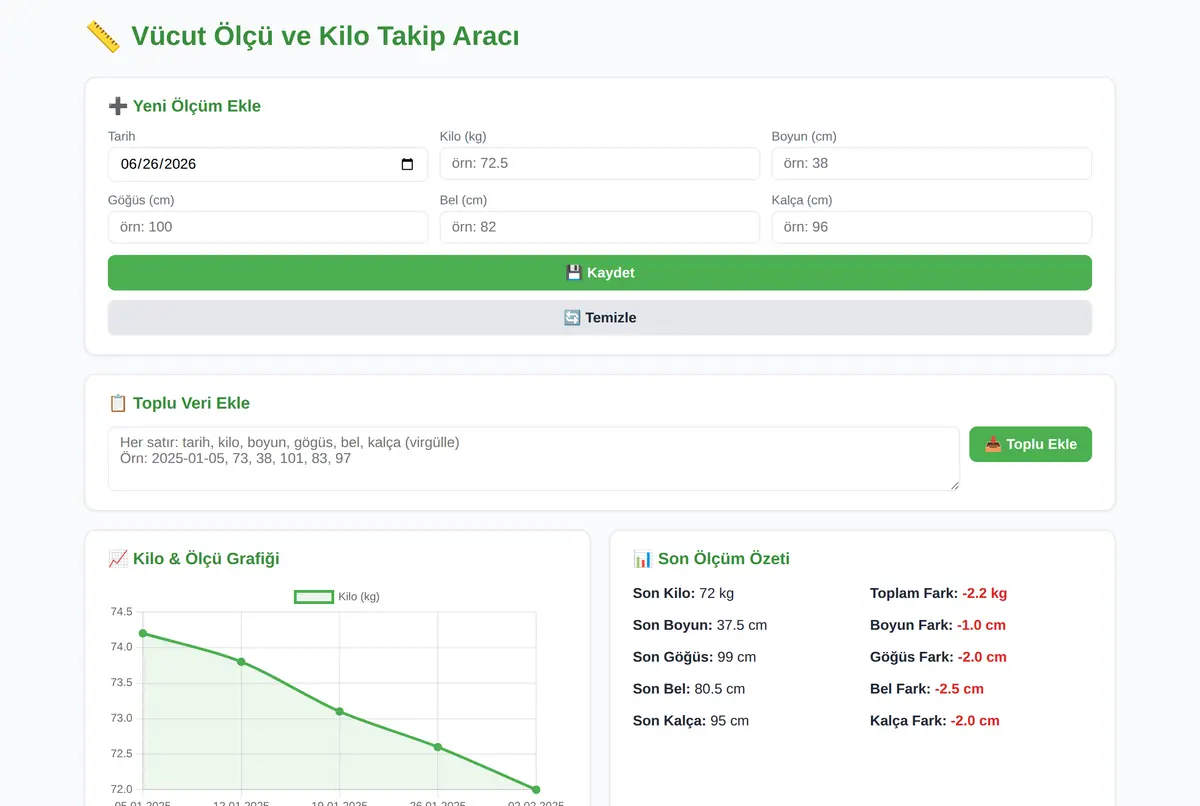Click the 73.1 data point on the chart
This screenshot has height=806, width=1200.
pyautogui.click(x=340, y=711)
